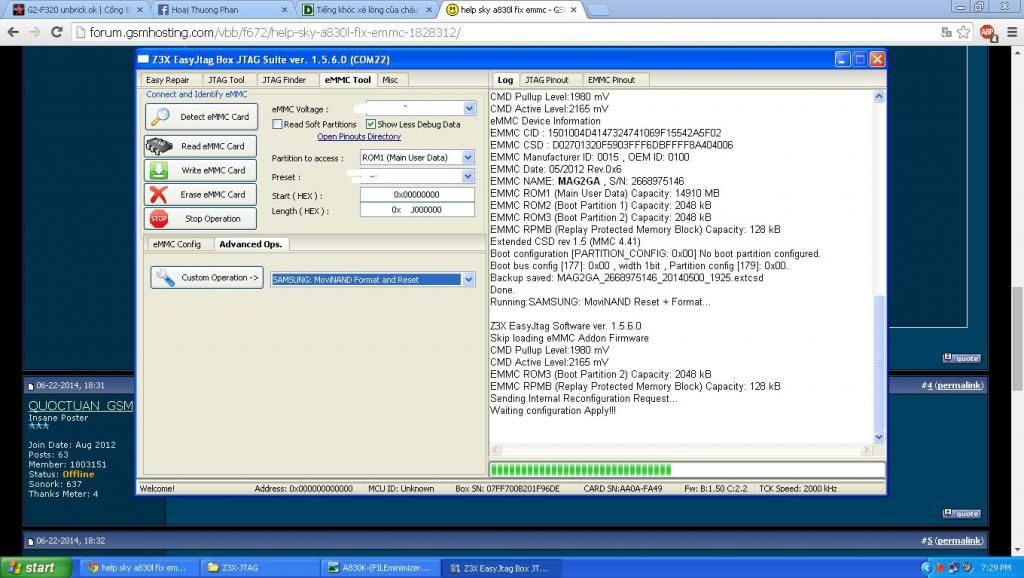Go forward in the Chrome browser
Viewport: 1024px width, 578px height.
[35, 32]
